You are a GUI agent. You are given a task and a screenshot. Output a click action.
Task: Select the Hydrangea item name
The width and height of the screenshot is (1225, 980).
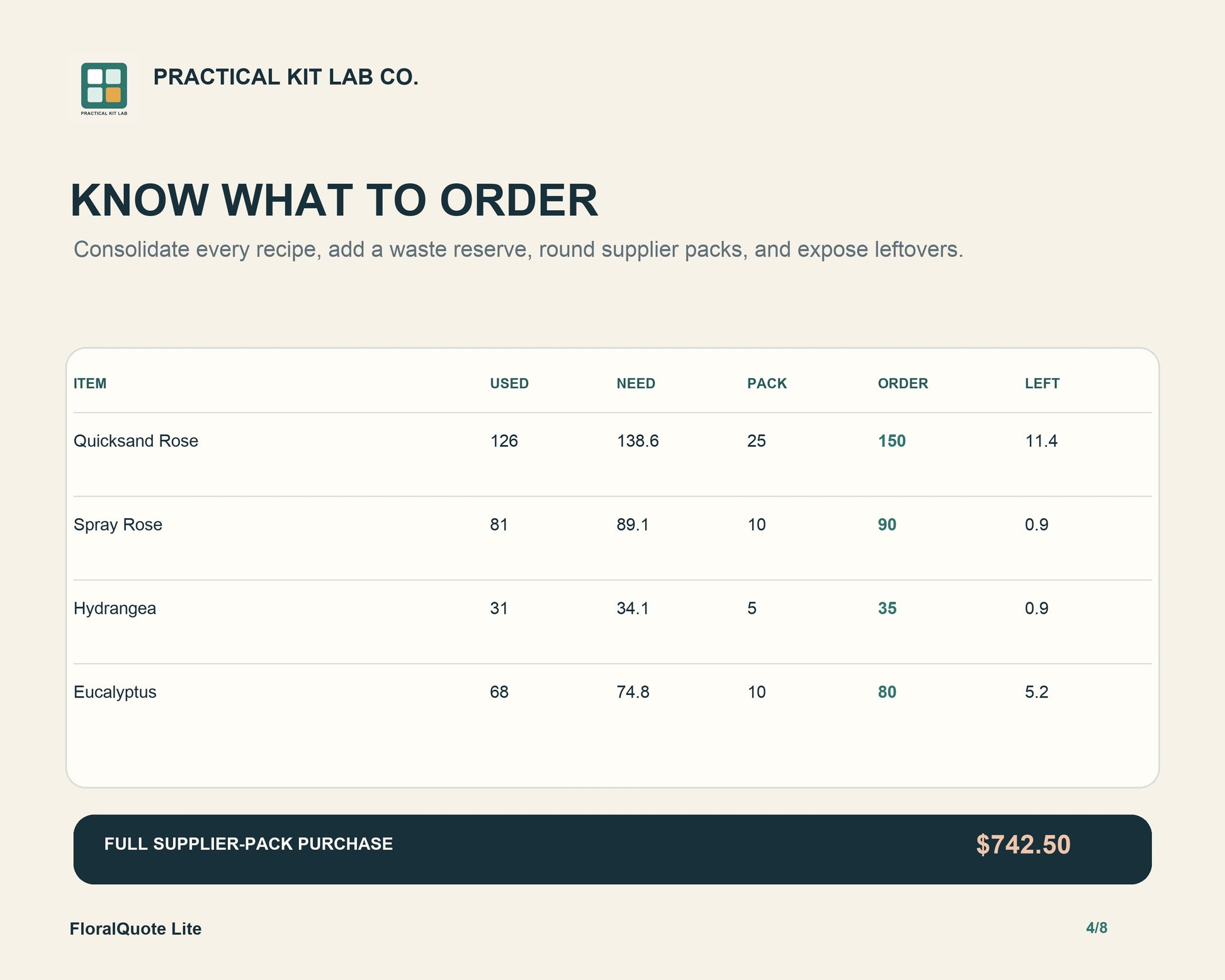click(x=115, y=608)
